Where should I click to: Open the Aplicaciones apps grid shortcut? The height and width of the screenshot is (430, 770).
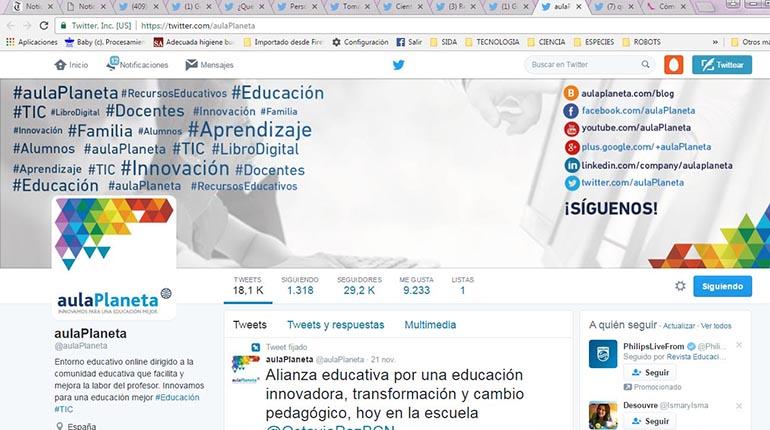tap(31, 42)
